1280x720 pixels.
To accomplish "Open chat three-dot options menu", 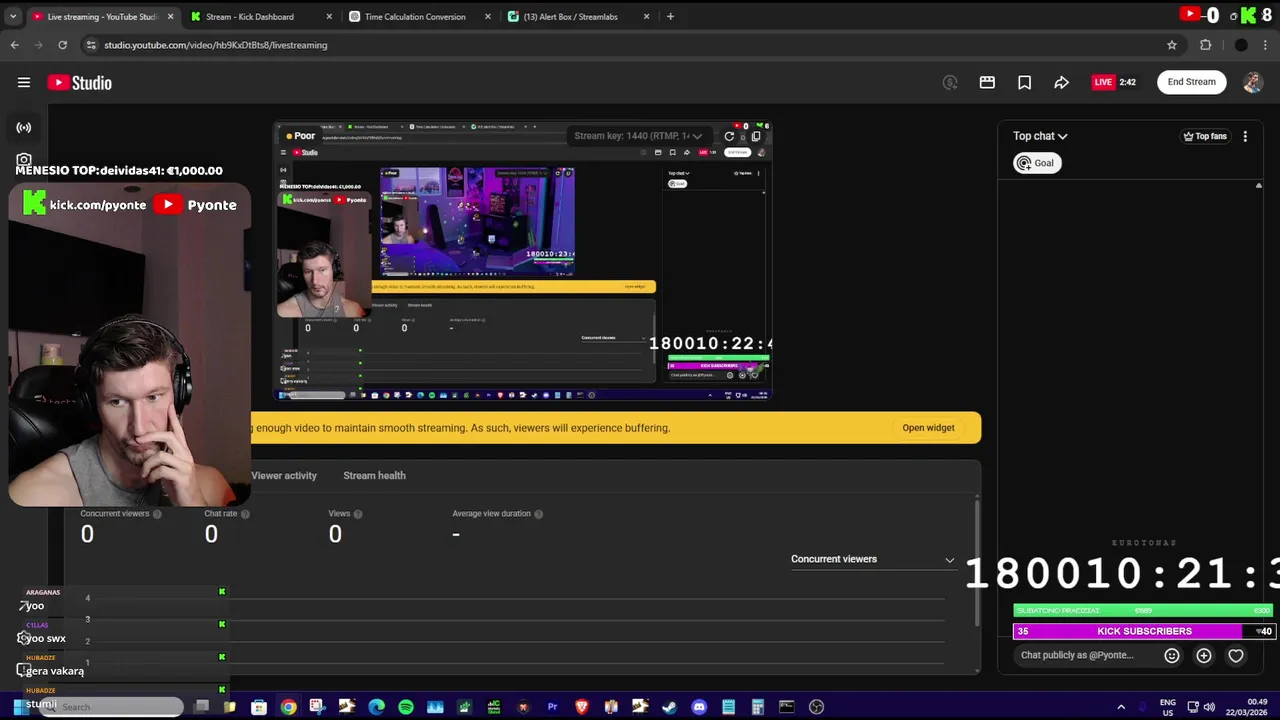I will [x=1245, y=136].
